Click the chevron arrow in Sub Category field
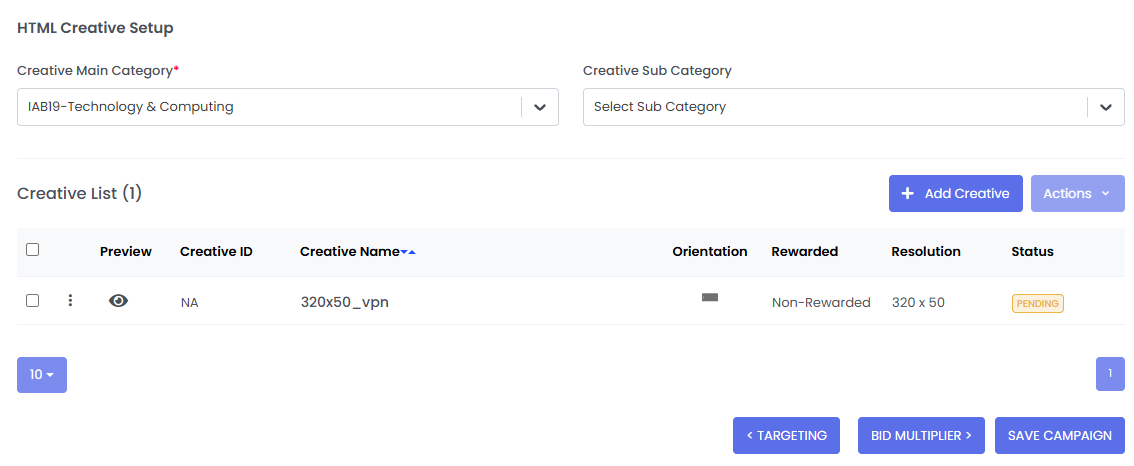Viewport: 1134px width, 466px height. [1105, 107]
